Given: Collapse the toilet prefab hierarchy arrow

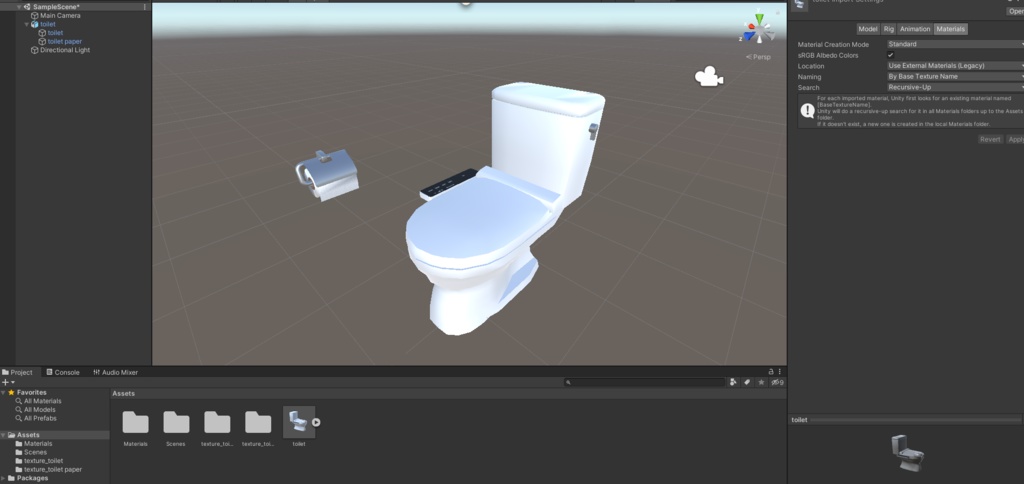Looking at the screenshot, I should click(x=27, y=24).
